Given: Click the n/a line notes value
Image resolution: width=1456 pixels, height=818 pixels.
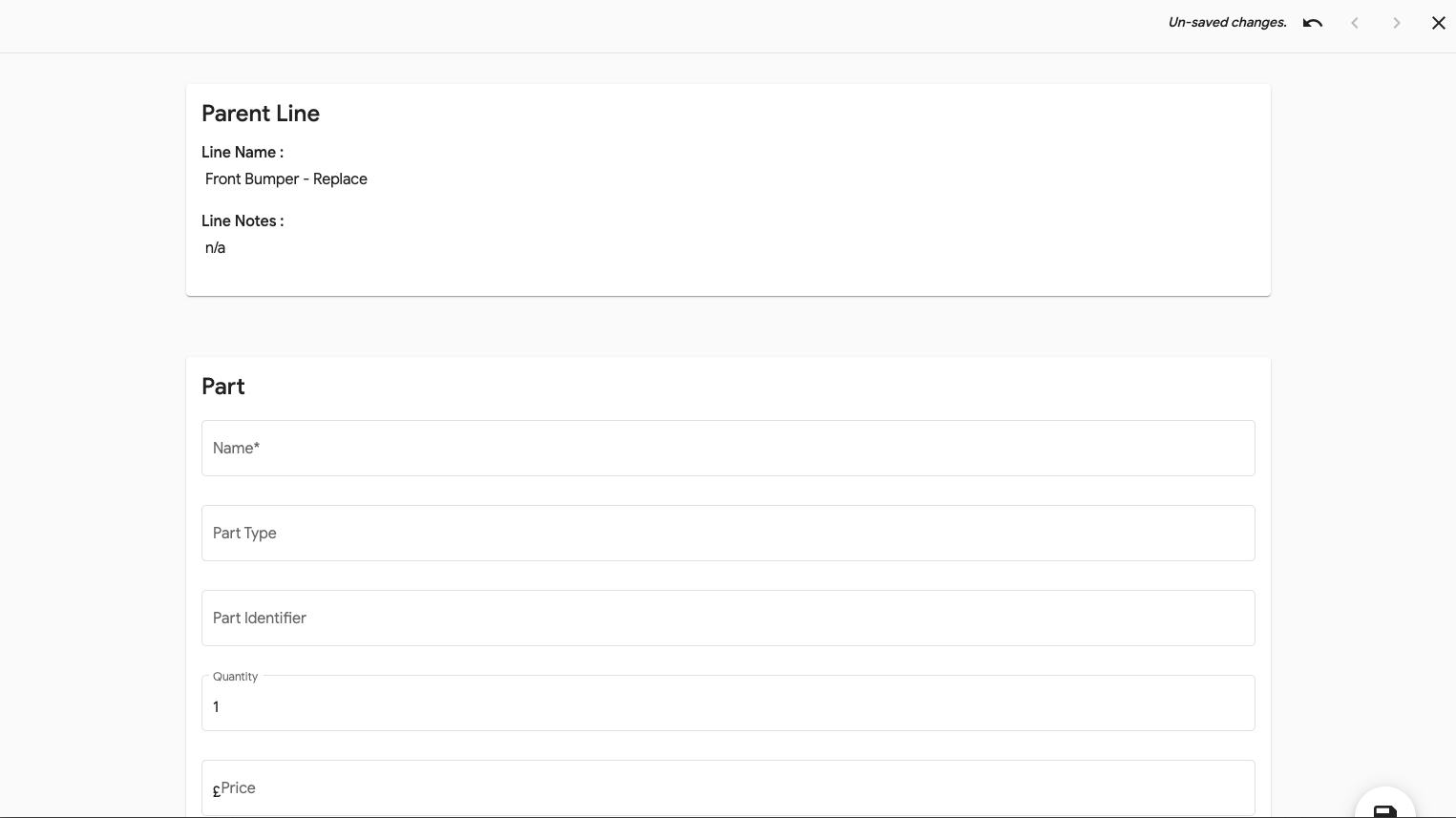Looking at the screenshot, I should pos(216,248).
